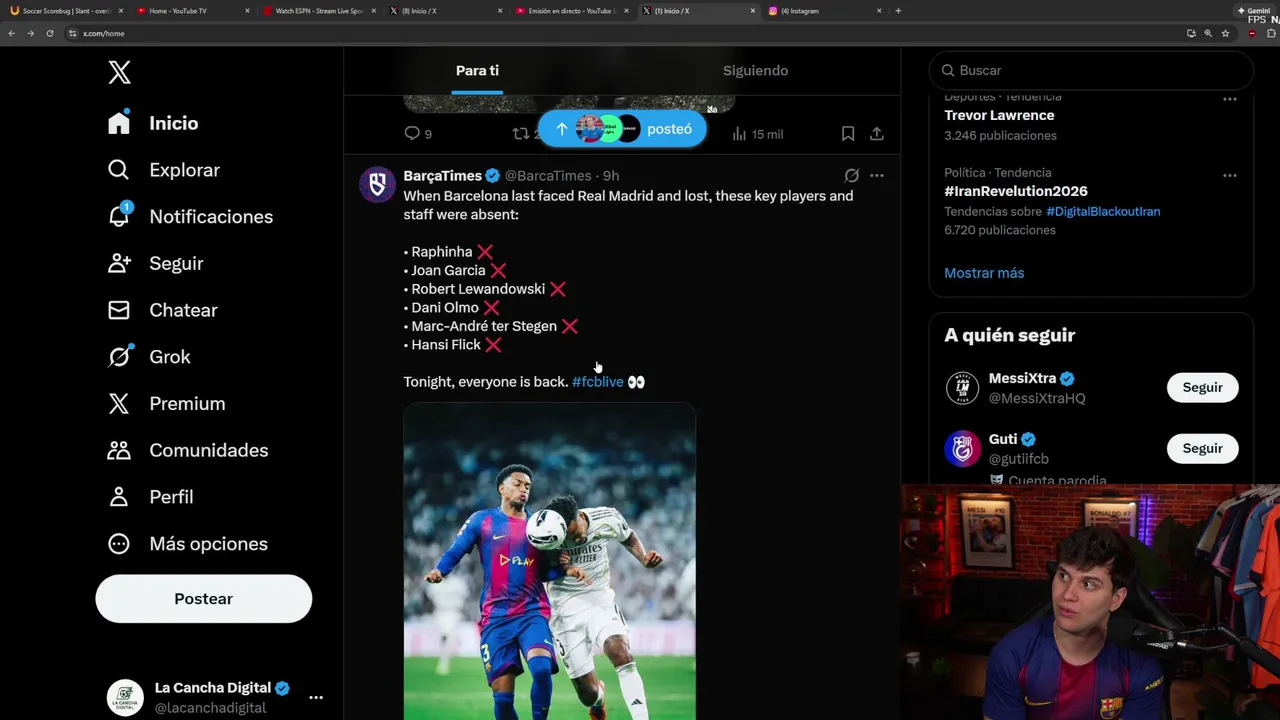
Task: Follow MessiXtra with Seguir button
Action: (1202, 387)
